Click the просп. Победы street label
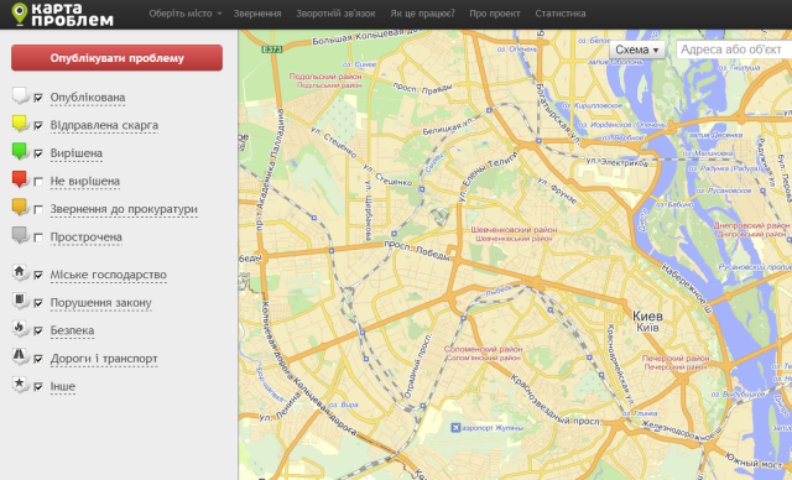 pyautogui.click(x=417, y=251)
